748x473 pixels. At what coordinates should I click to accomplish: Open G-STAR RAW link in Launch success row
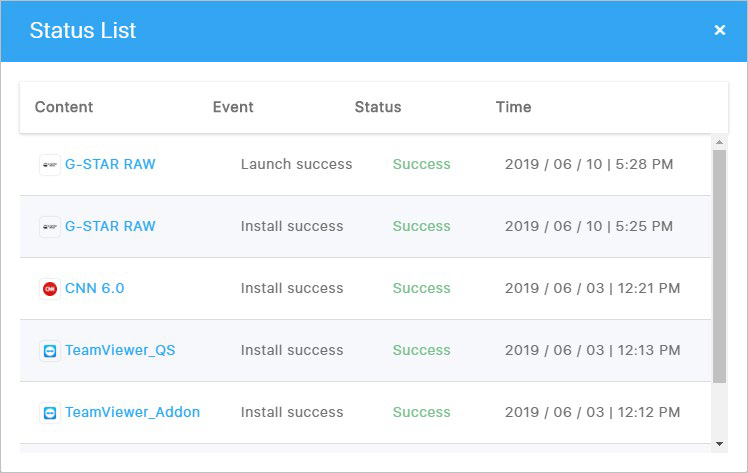[x=110, y=165]
